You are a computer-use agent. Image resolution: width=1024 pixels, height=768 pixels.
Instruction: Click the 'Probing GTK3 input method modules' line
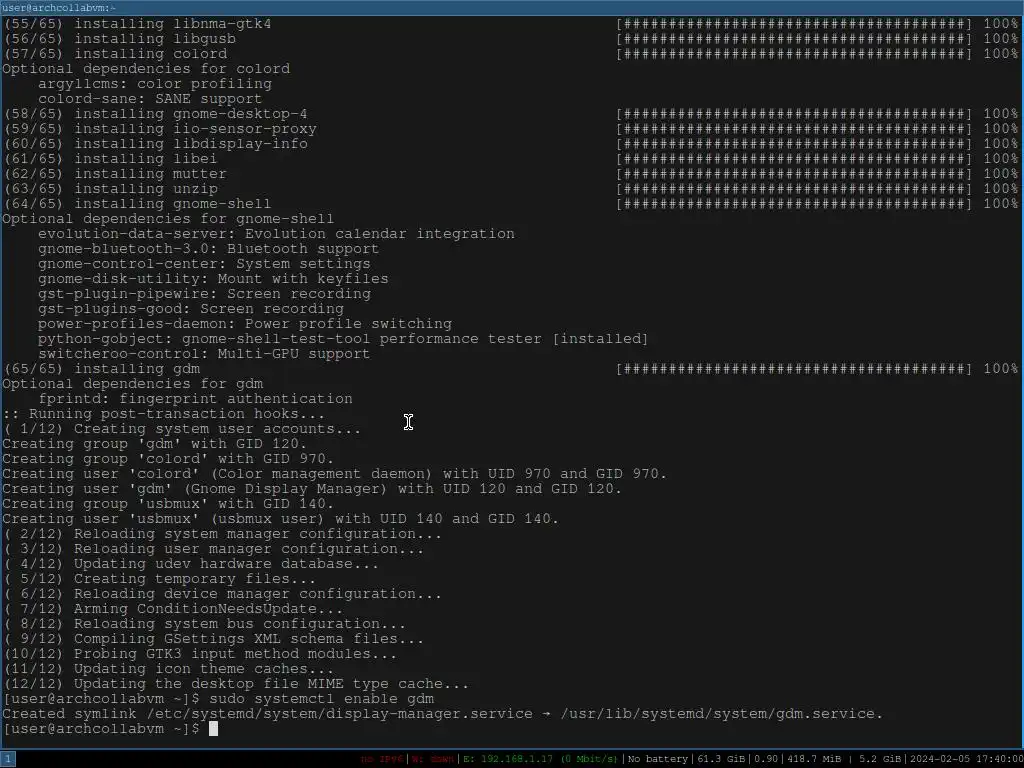tap(200, 654)
